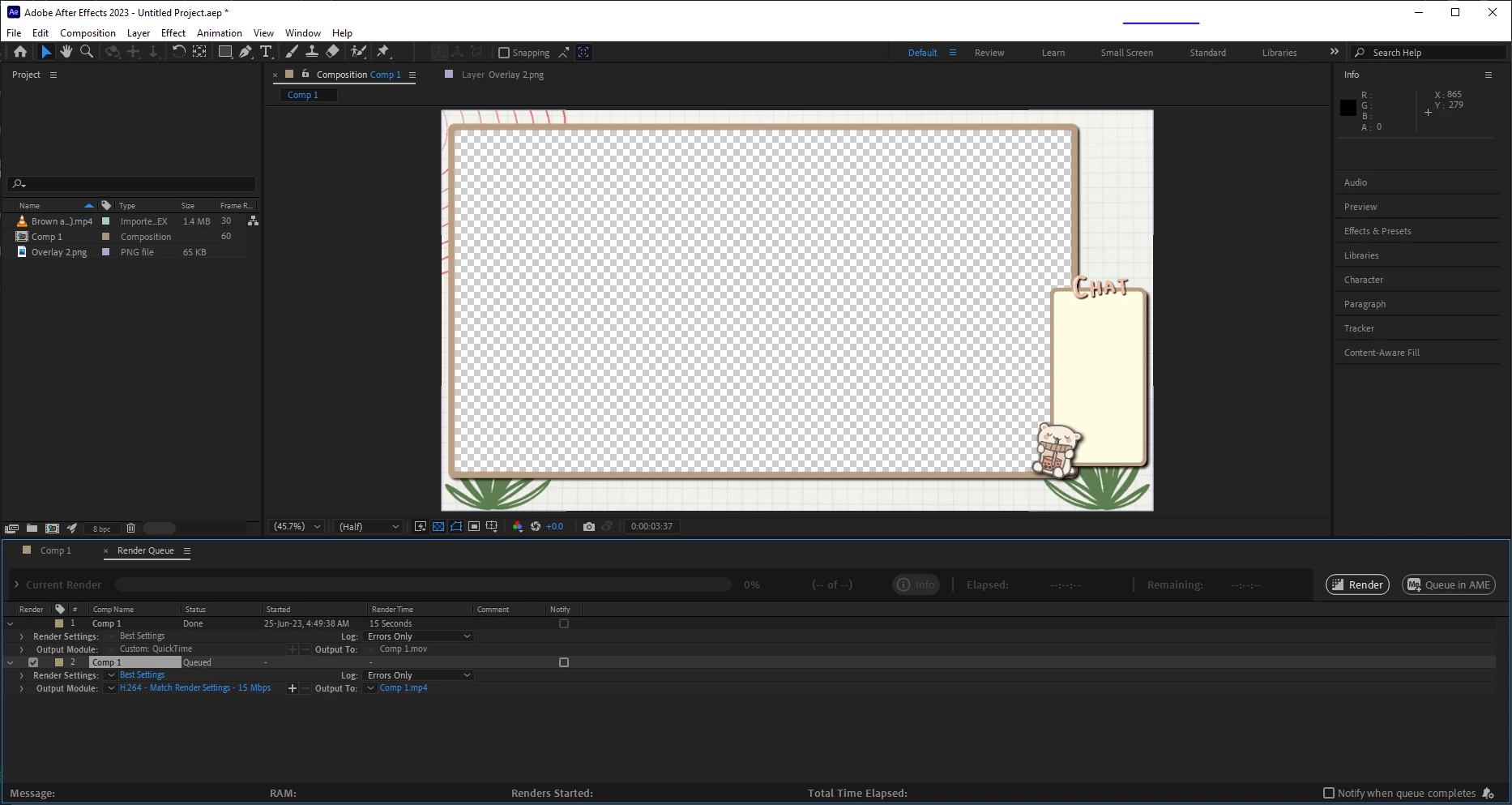Switch to the Comp 1 timeline tab
Screen dimensions: 1512x805
click(x=56, y=550)
